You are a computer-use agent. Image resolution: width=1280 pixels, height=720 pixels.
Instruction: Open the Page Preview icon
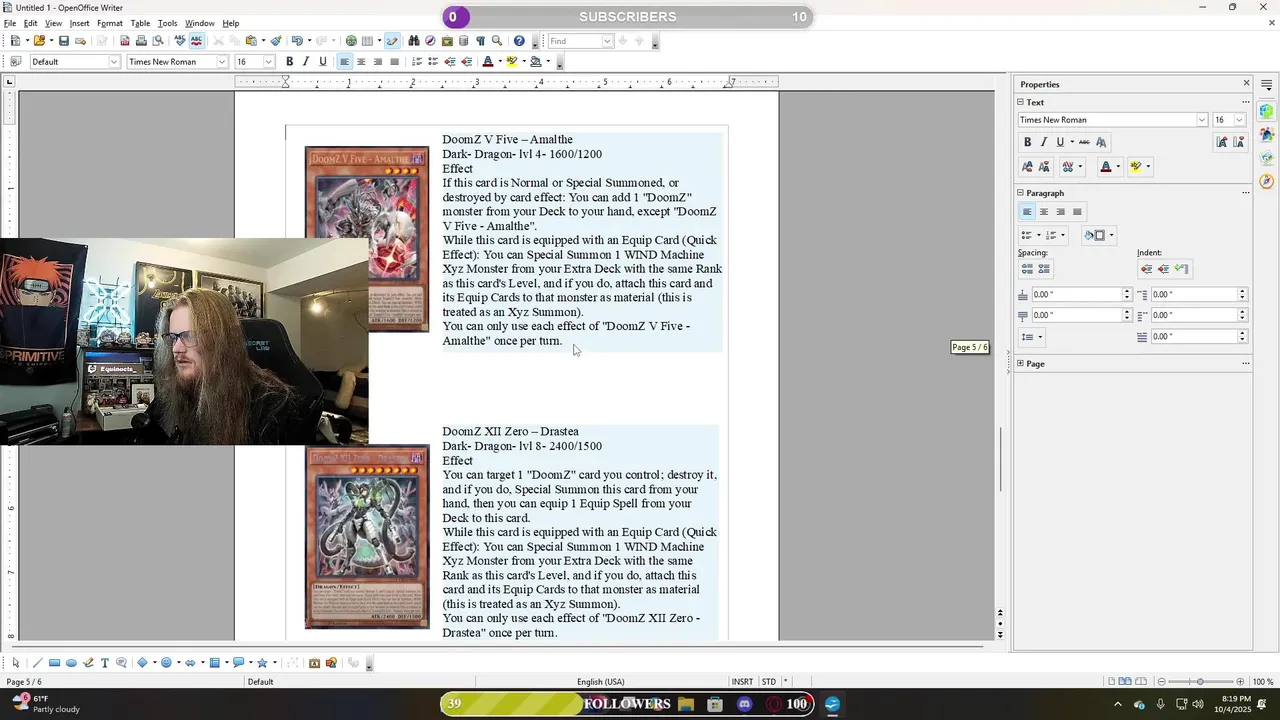pos(157,41)
